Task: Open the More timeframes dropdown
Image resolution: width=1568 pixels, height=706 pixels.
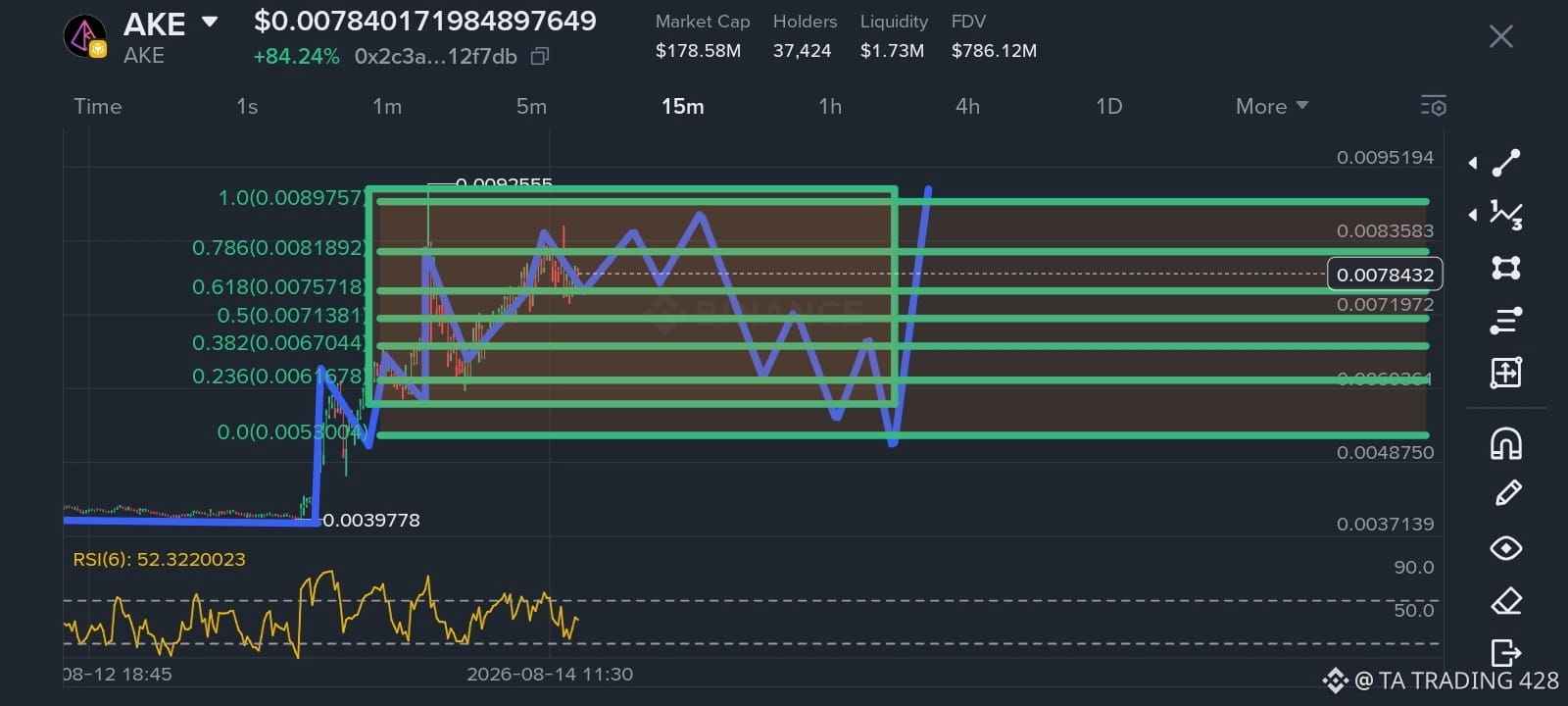Action: (x=1272, y=106)
